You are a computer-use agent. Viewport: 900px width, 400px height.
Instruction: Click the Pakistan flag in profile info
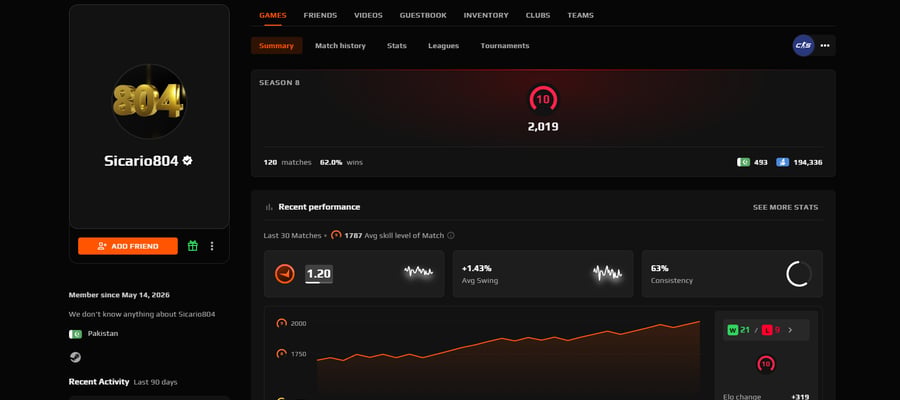click(75, 334)
